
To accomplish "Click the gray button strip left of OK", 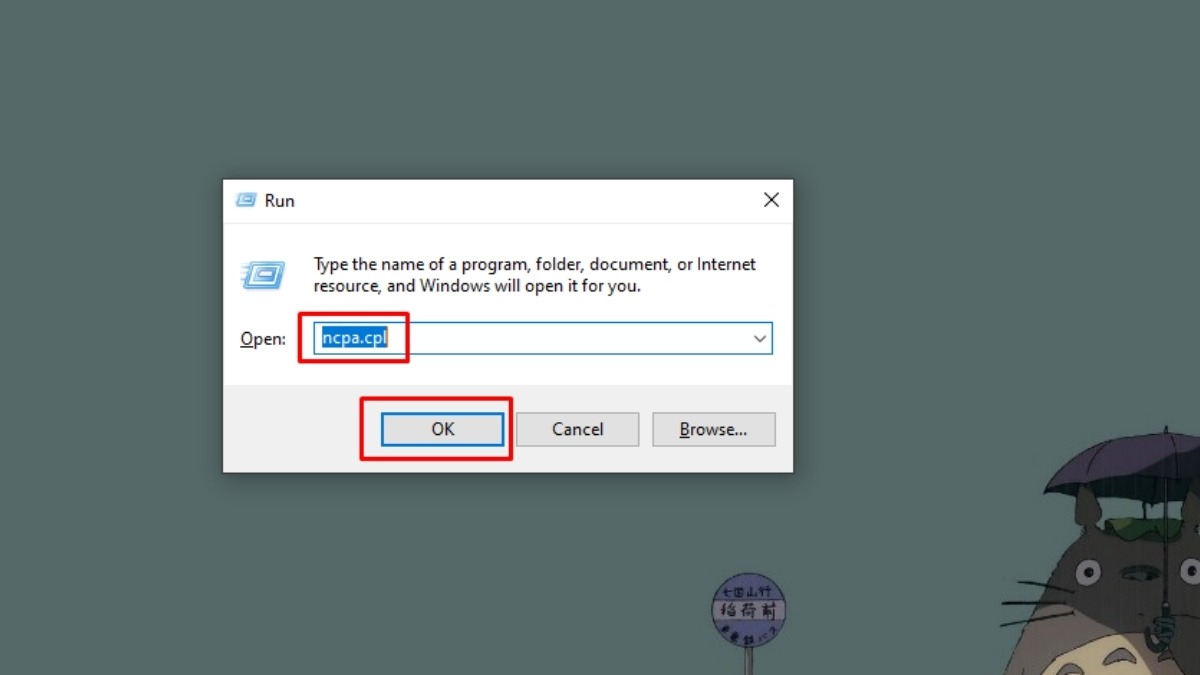I will click(300, 429).
